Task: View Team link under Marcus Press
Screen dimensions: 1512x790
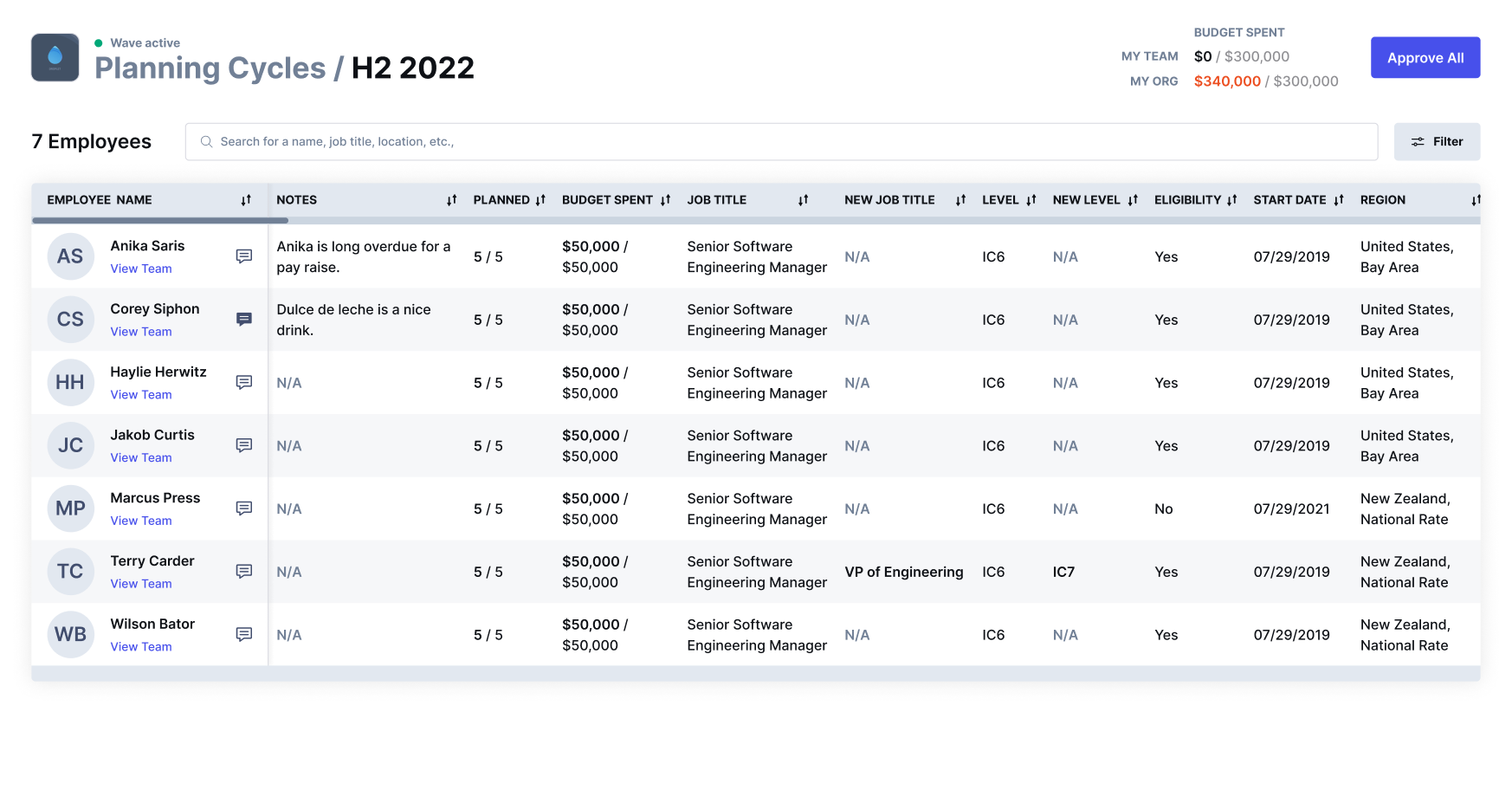Action: pyautogui.click(x=141, y=521)
